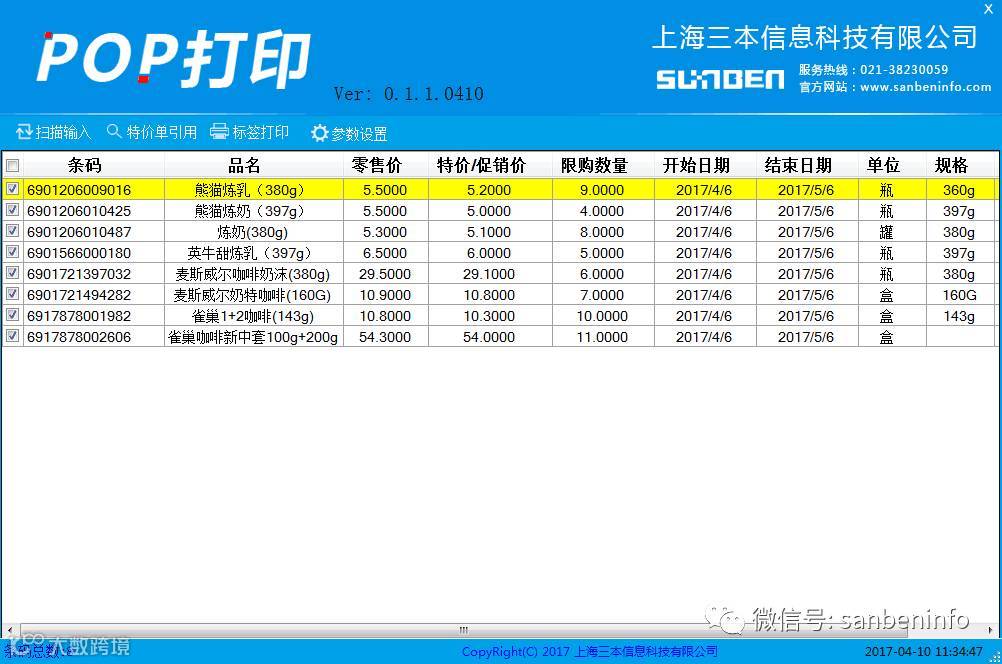Click the horizontal scrollbar left arrow
The height and width of the screenshot is (664, 1002).
tap(10, 630)
